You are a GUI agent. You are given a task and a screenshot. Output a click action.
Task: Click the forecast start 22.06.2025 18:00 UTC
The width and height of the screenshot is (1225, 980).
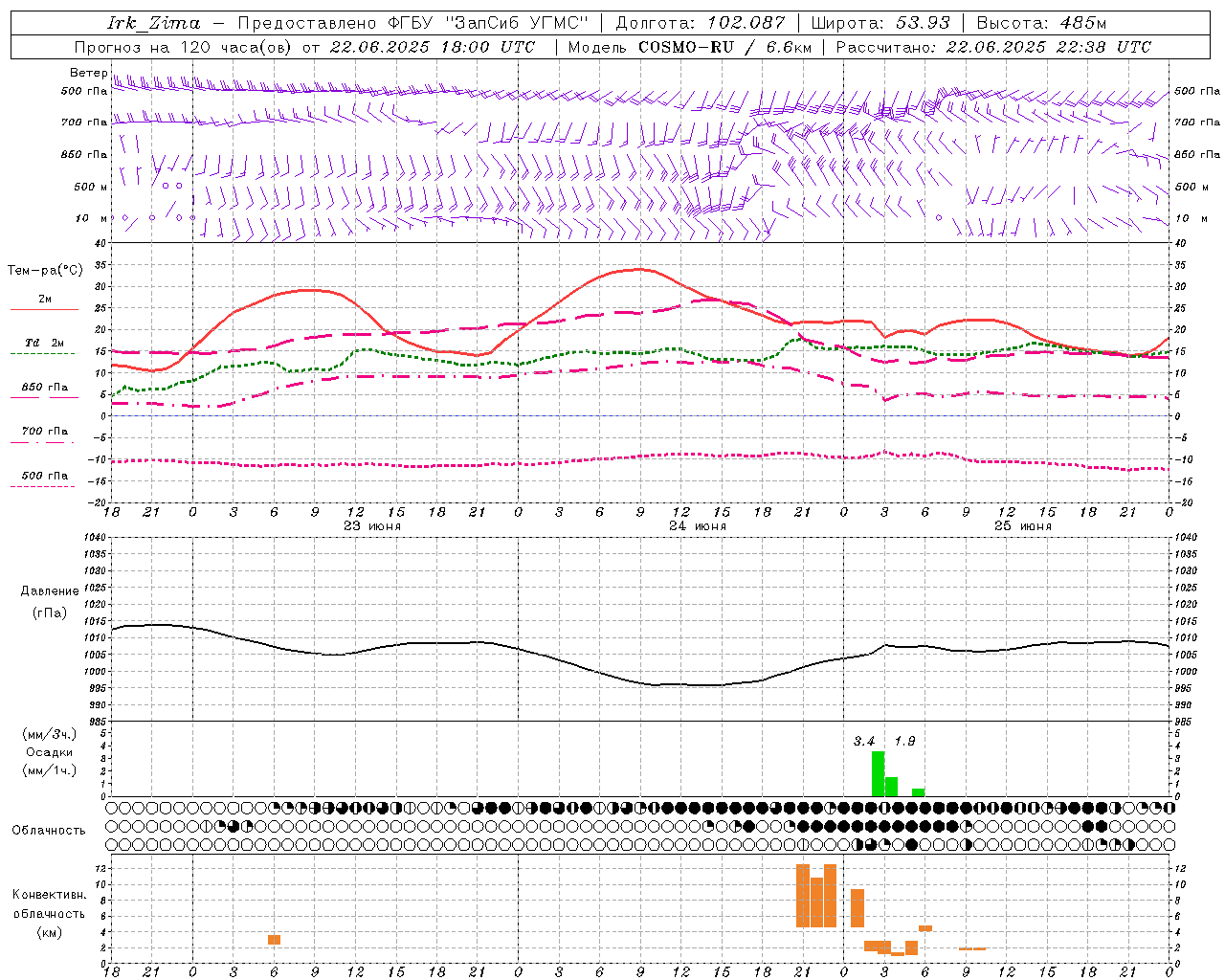coord(432,47)
